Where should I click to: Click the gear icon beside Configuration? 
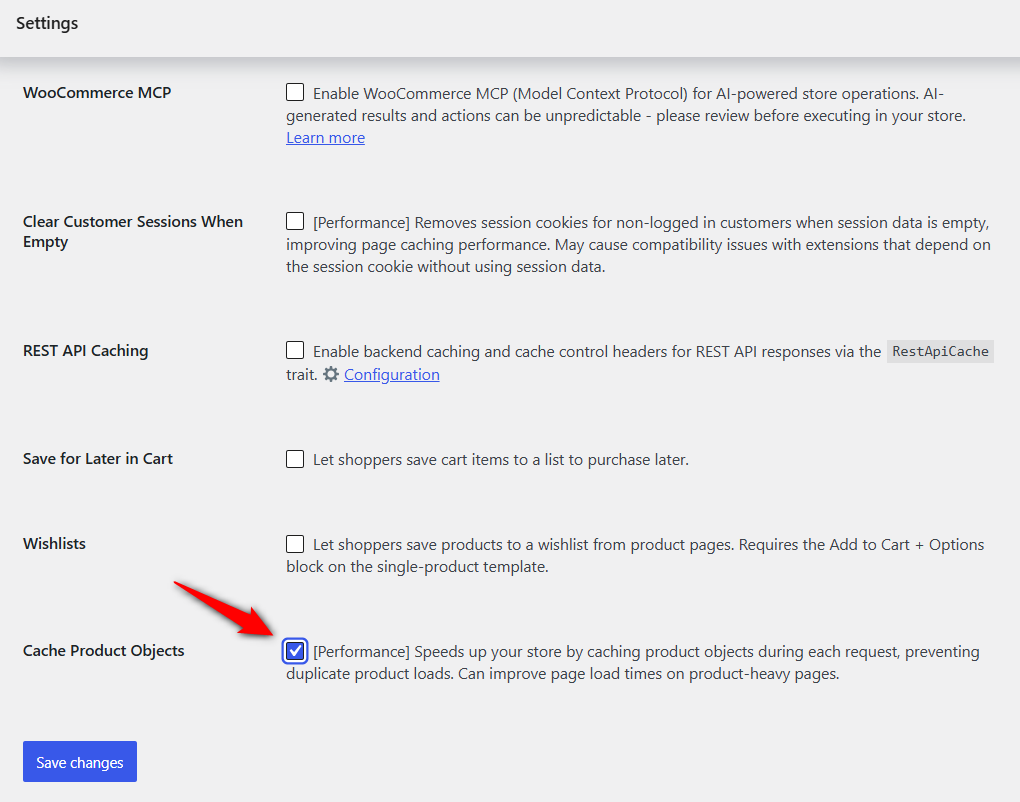tap(331, 374)
